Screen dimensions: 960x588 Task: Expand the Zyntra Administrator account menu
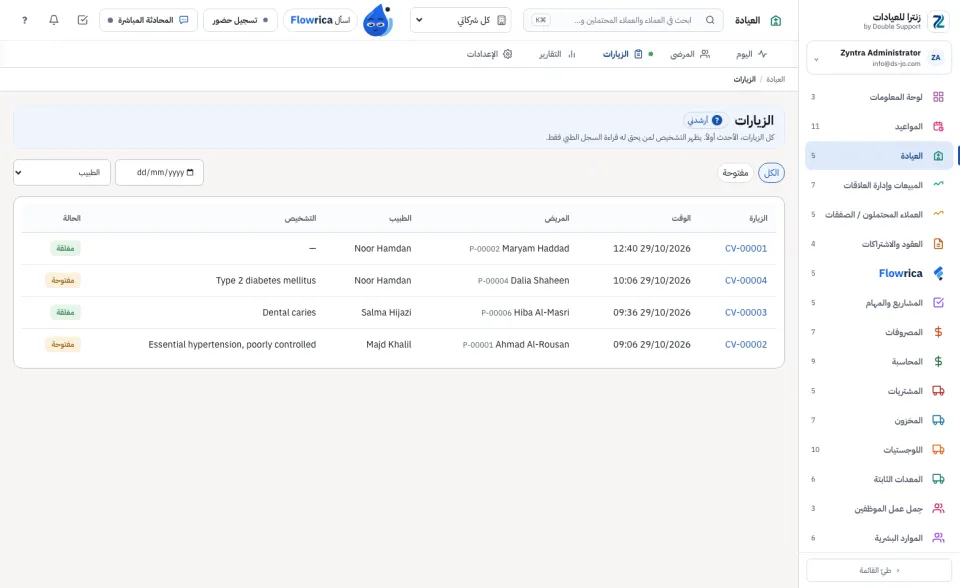[x=879, y=58]
